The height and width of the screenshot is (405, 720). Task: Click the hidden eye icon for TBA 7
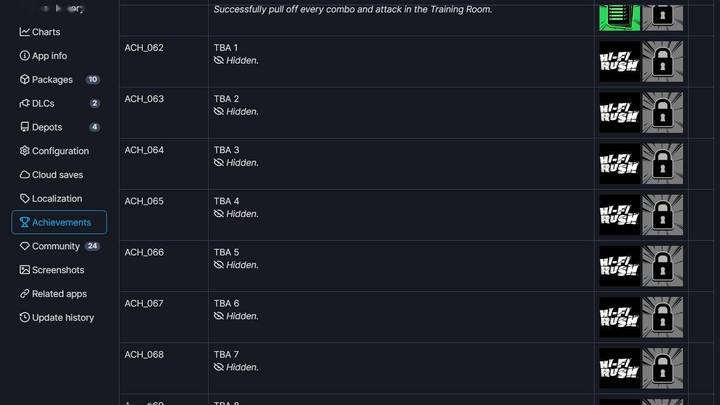(219, 367)
